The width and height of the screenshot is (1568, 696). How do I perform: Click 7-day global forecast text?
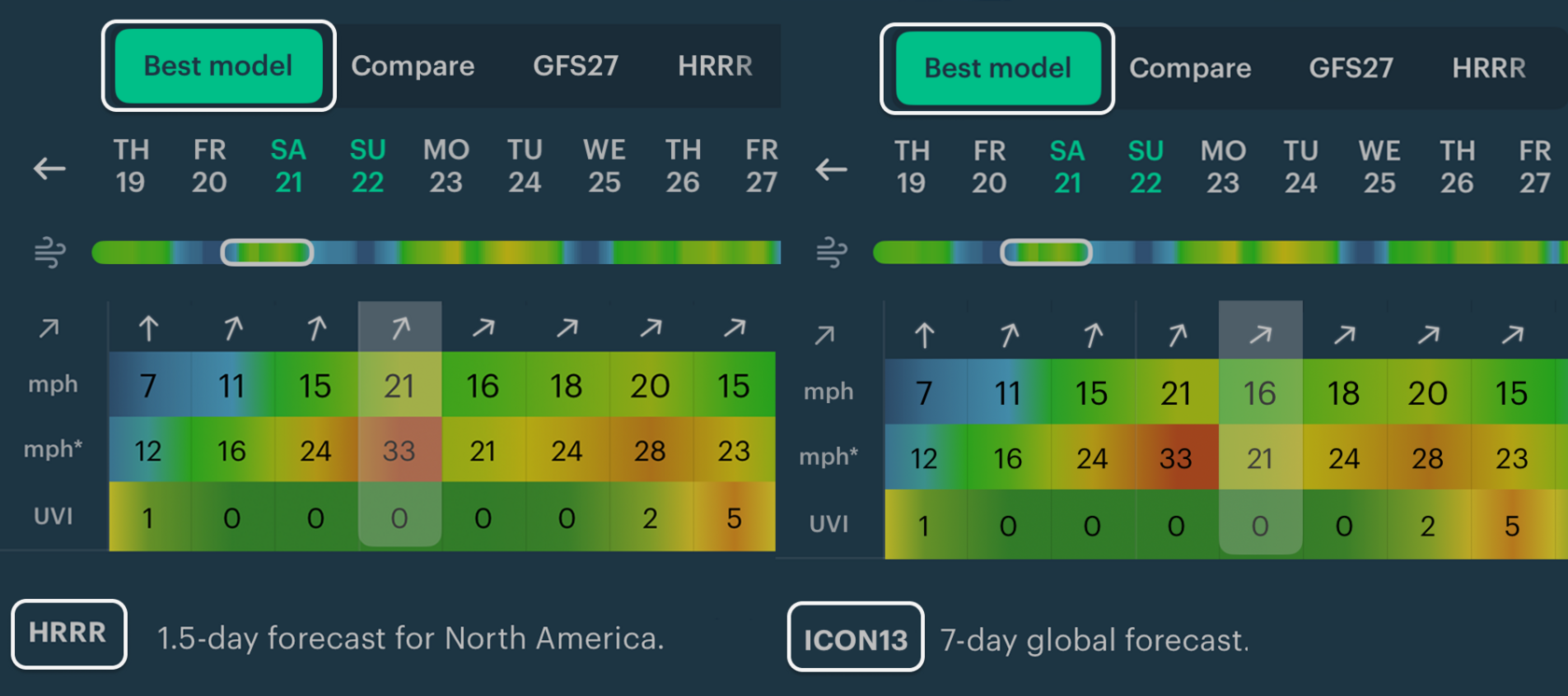point(1095,640)
